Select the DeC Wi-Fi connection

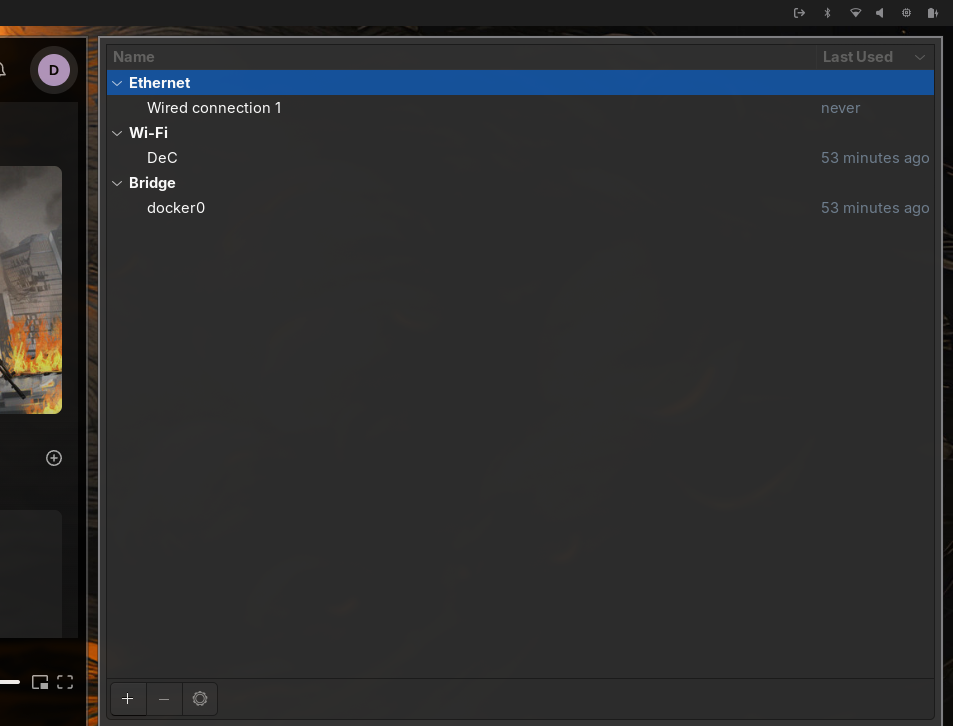point(162,158)
